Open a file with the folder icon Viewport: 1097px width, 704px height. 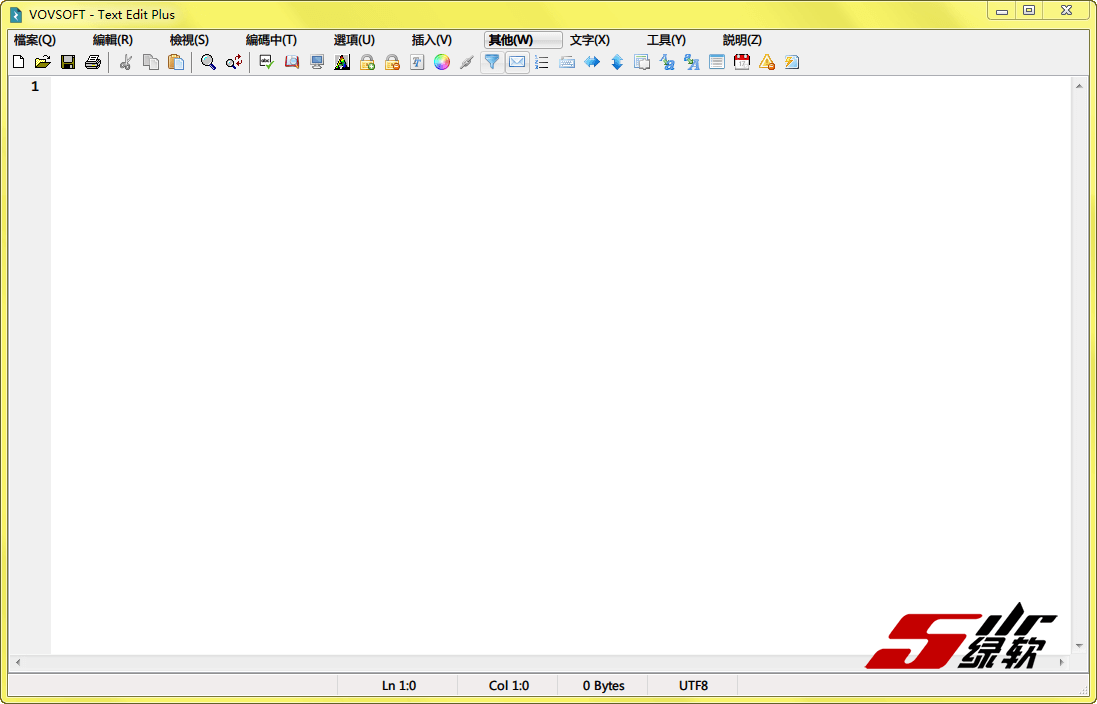pos(42,62)
